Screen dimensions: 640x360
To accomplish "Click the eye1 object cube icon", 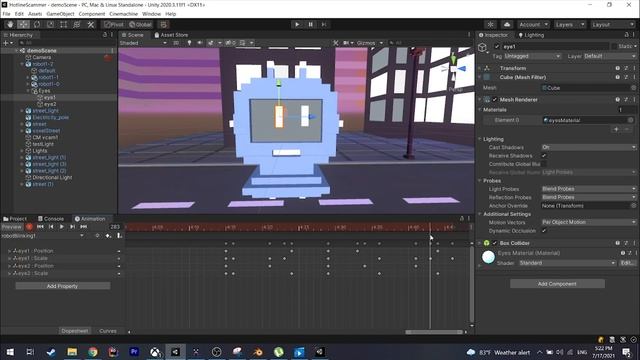I will tap(482, 47).
